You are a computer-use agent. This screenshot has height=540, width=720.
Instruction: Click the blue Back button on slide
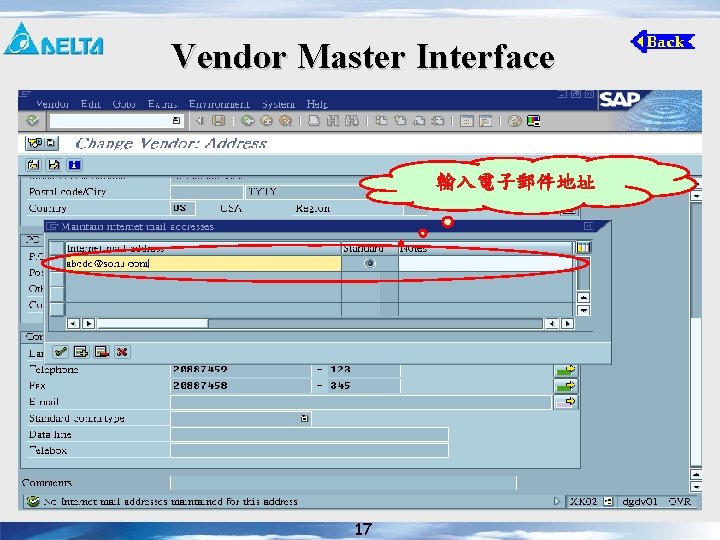click(663, 42)
